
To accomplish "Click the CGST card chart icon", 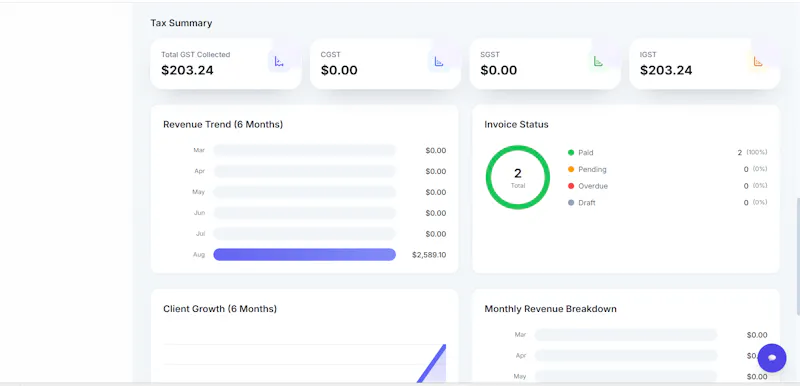I will (x=439, y=62).
